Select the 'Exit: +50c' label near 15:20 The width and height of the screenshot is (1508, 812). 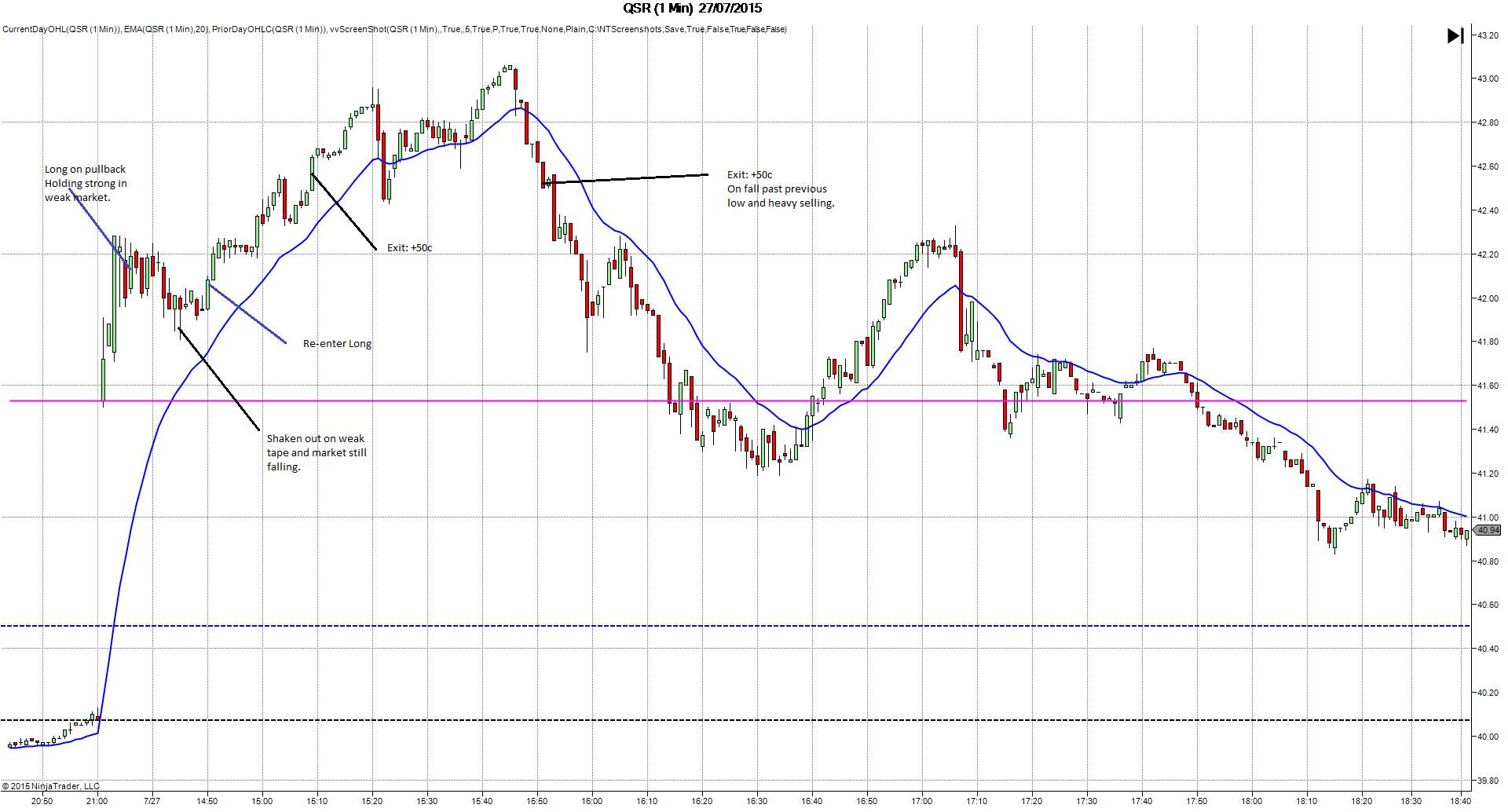[x=409, y=248]
